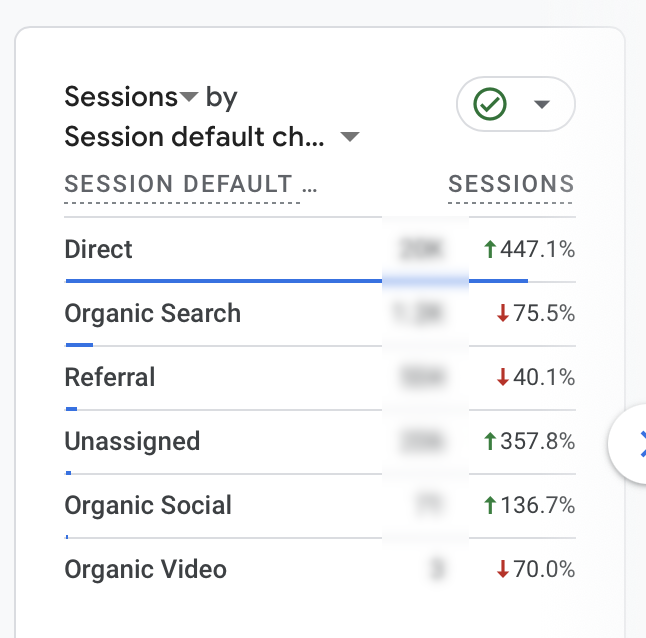The image size is (646, 638).
Task: Open the Session default channel dimension dropdown
Action: coord(349,138)
